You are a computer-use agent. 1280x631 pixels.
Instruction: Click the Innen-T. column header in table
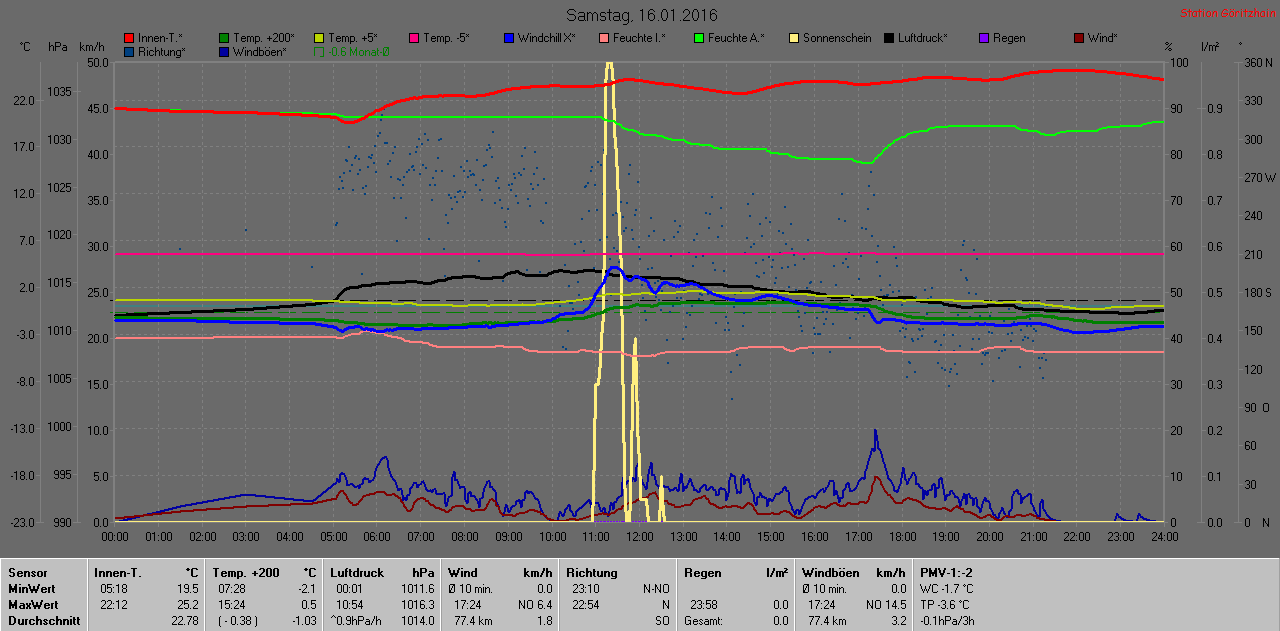[117, 573]
